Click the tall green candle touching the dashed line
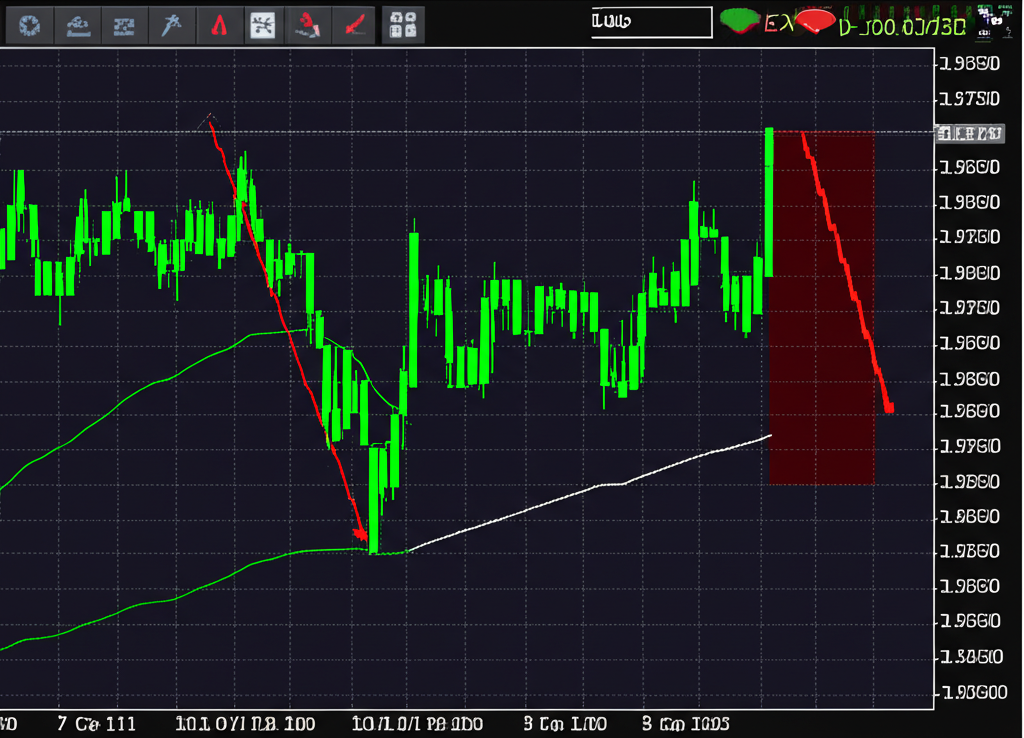Viewport: 1024px width, 738px height. 769,200
